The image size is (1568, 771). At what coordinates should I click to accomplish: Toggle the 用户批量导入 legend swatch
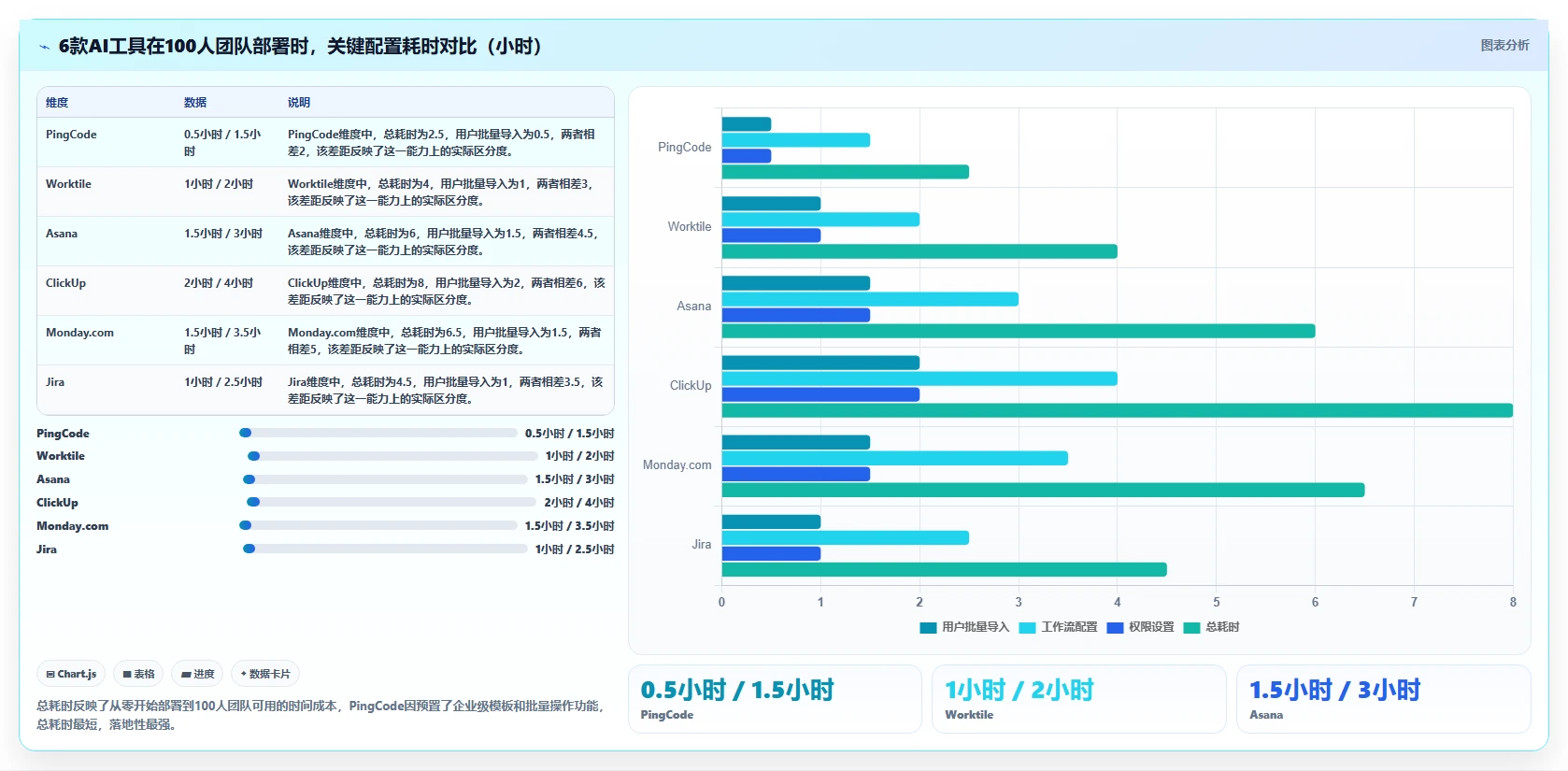[x=928, y=628]
